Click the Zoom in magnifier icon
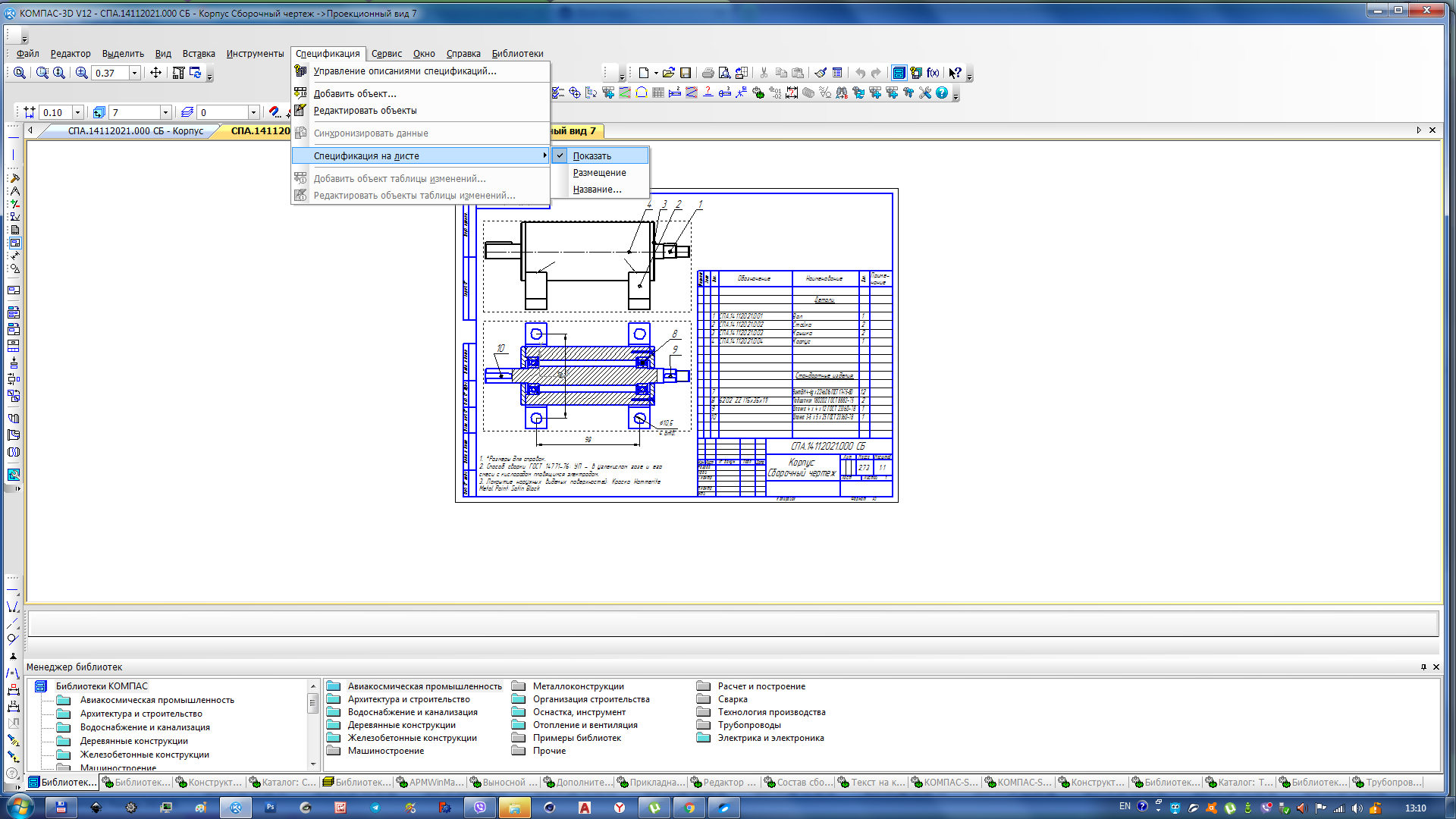Image resolution: width=1456 pixels, height=819 pixels. (x=81, y=73)
